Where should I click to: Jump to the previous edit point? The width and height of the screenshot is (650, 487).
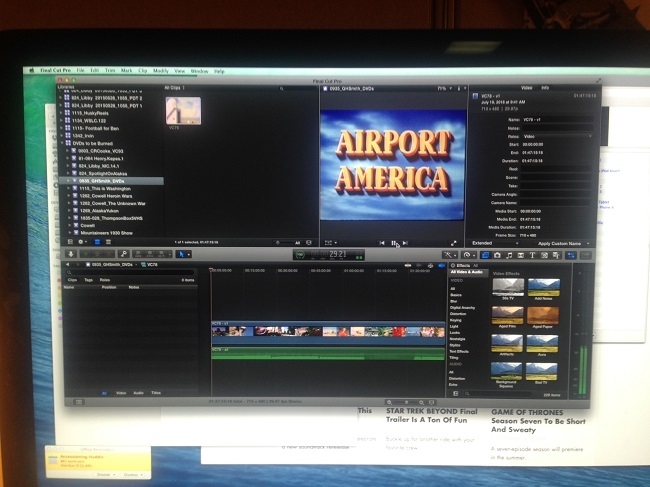click(382, 242)
